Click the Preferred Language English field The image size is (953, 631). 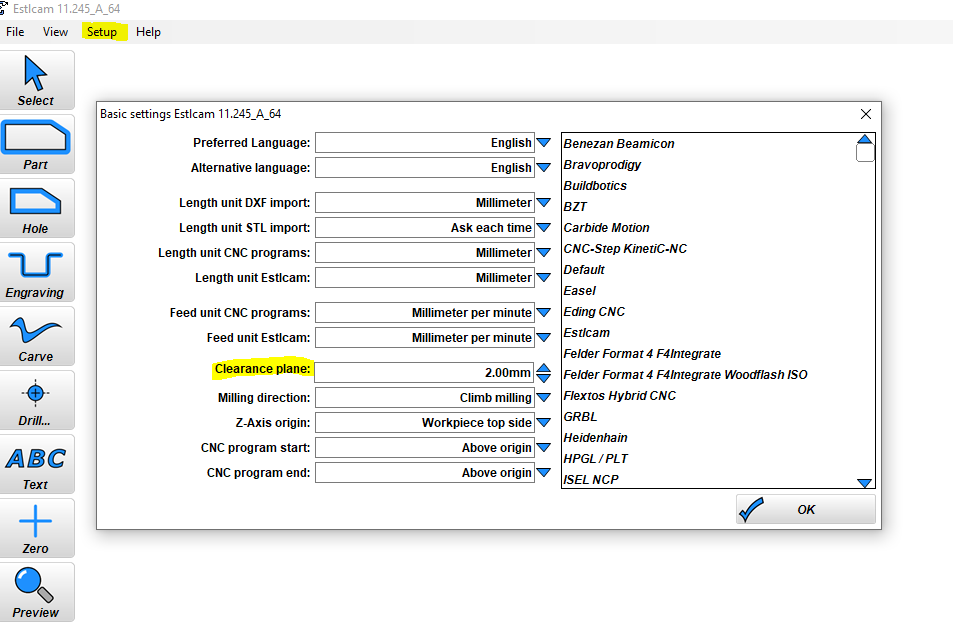tap(425, 143)
